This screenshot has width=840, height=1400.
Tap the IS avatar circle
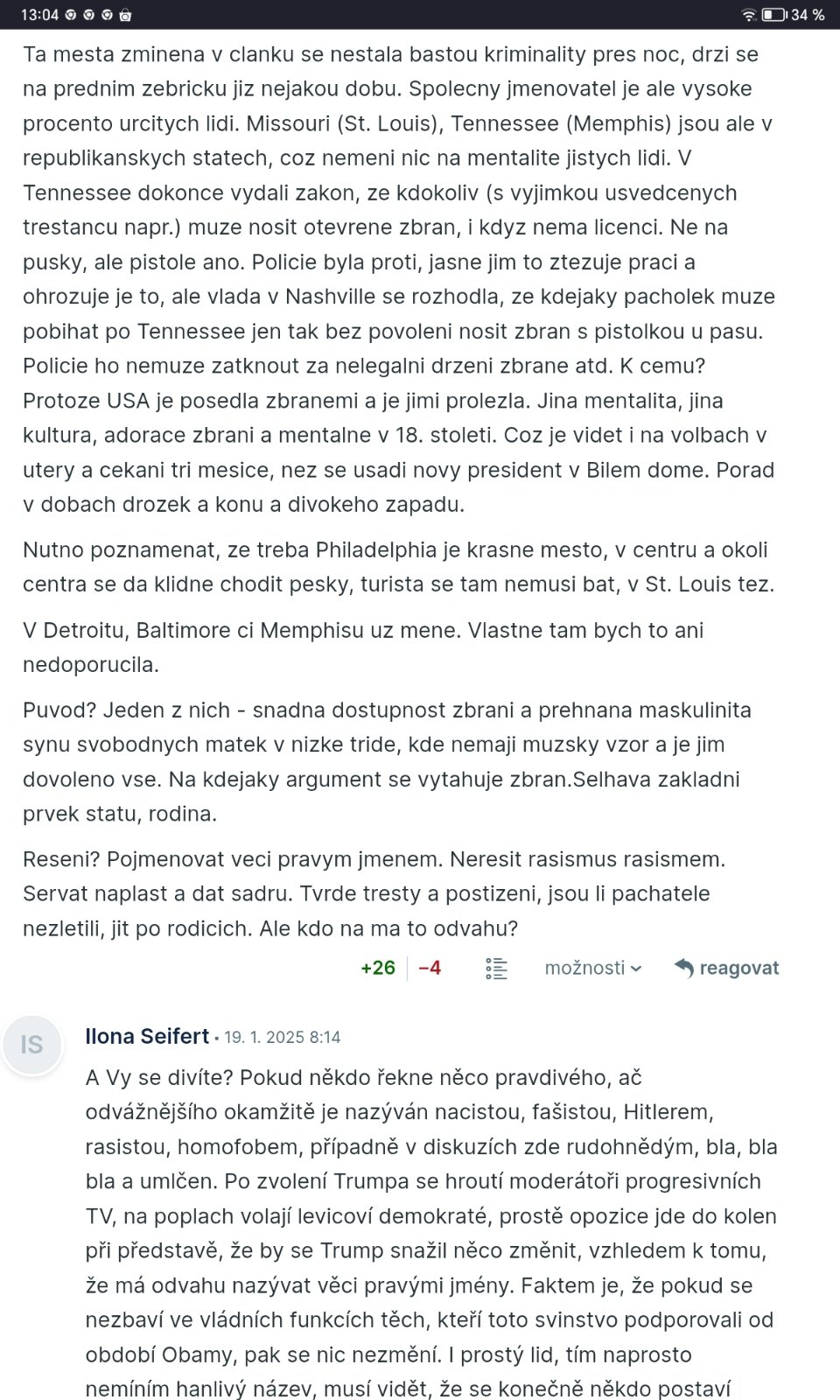click(32, 1045)
